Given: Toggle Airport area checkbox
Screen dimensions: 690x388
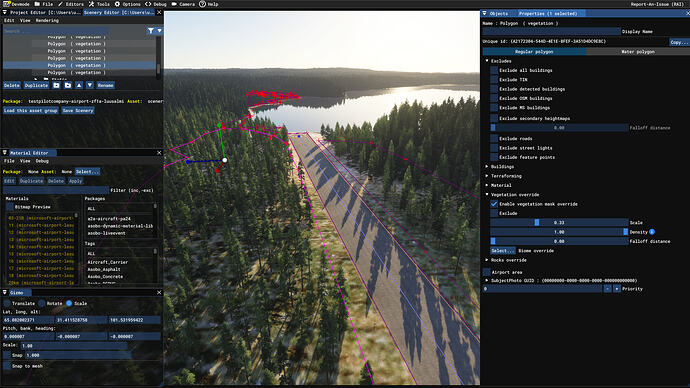Looking at the screenshot, I should pos(486,272).
